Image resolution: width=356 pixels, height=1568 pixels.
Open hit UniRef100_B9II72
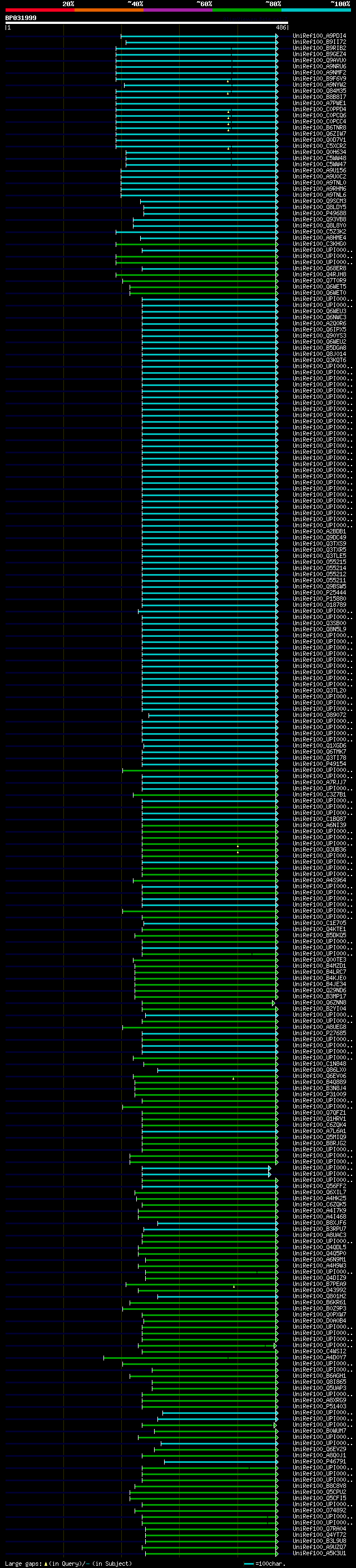click(319, 42)
